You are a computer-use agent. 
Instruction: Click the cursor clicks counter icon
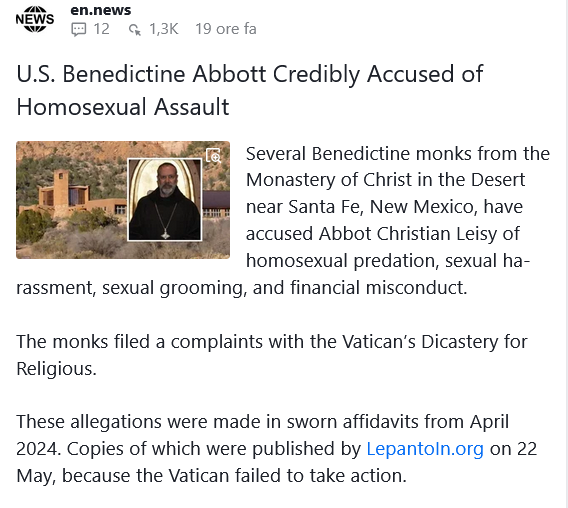[135, 30]
